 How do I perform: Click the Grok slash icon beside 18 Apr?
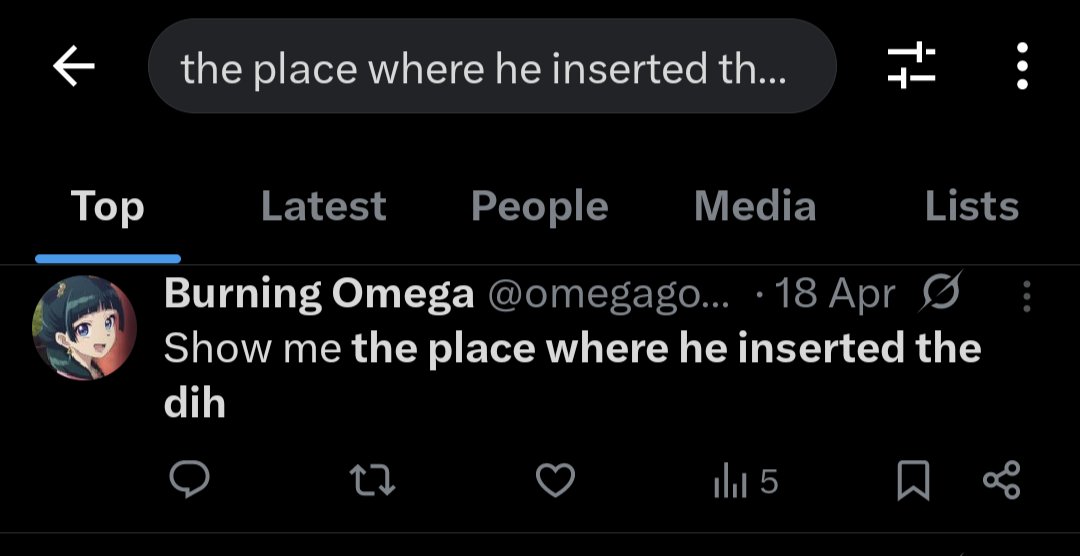[x=940, y=294]
